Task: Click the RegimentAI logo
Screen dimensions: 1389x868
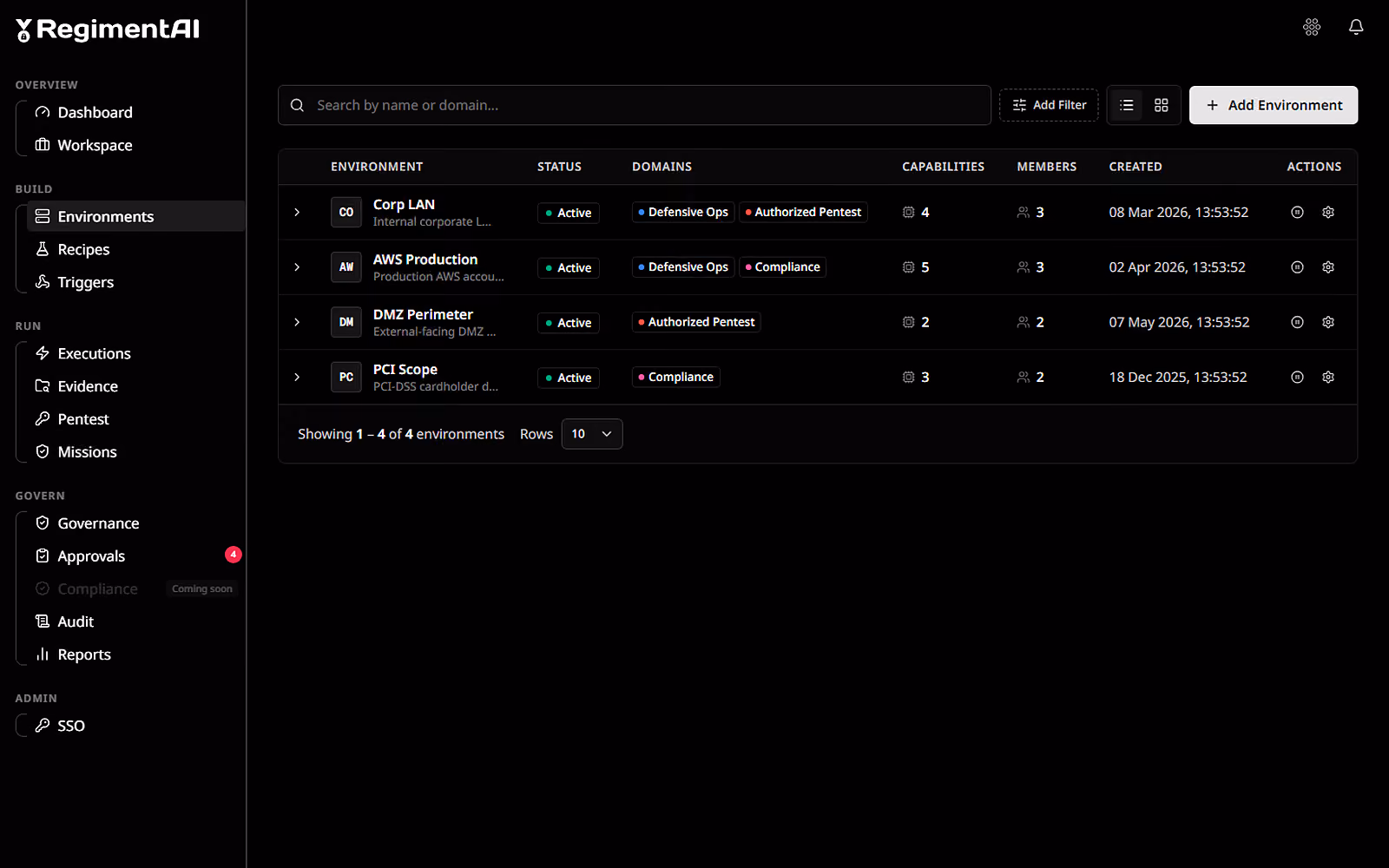Action: [108, 30]
